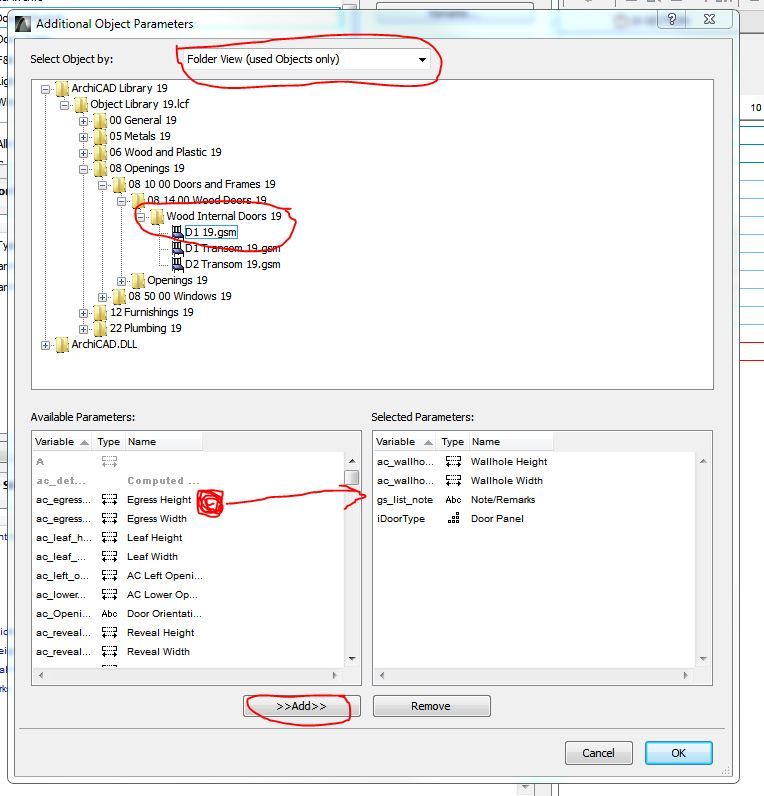The width and height of the screenshot is (764, 796).
Task: Click the selected parameters Name column header
Action: tap(511, 442)
